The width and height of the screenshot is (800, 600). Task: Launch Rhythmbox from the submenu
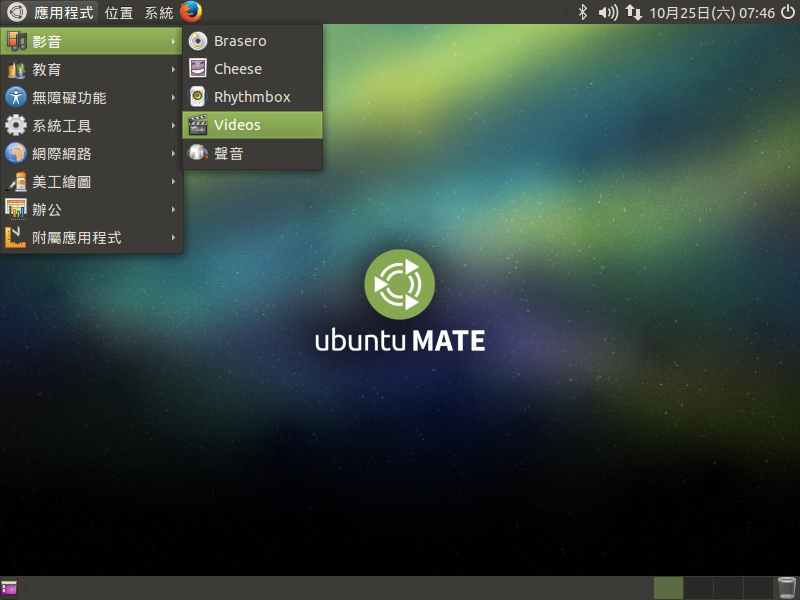pyautogui.click(x=253, y=97)
